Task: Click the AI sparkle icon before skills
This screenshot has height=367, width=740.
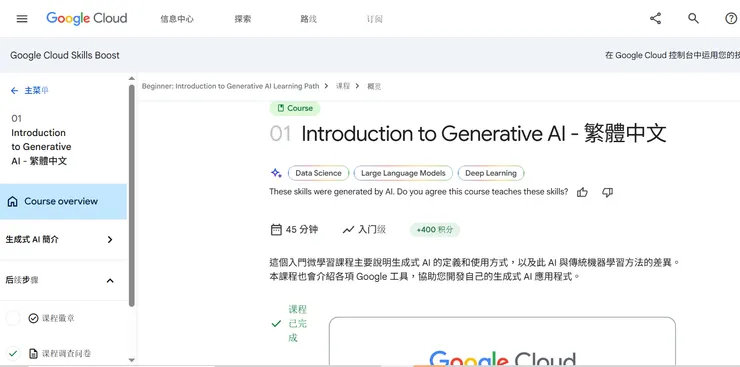Action: coord(276,173)
